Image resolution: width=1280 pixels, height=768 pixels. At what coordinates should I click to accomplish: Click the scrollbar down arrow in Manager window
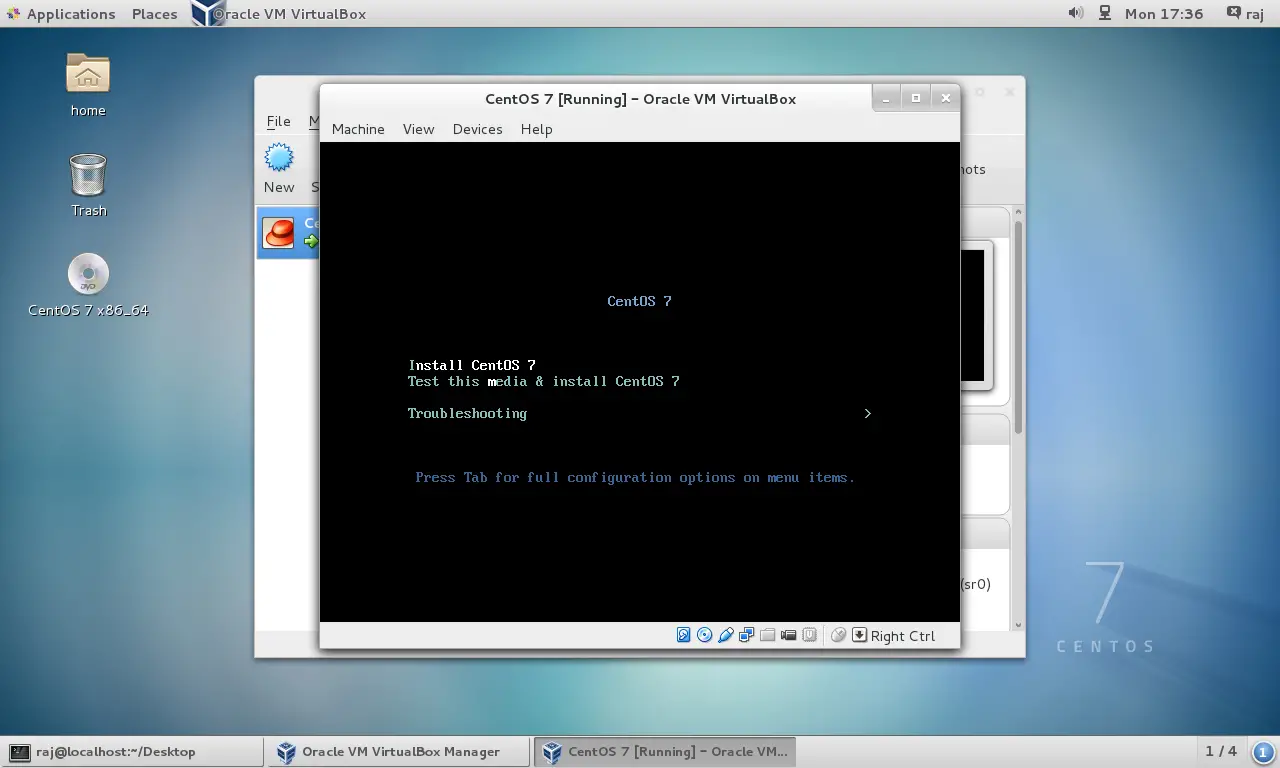pyautogui.click(x=1017, y=624)
